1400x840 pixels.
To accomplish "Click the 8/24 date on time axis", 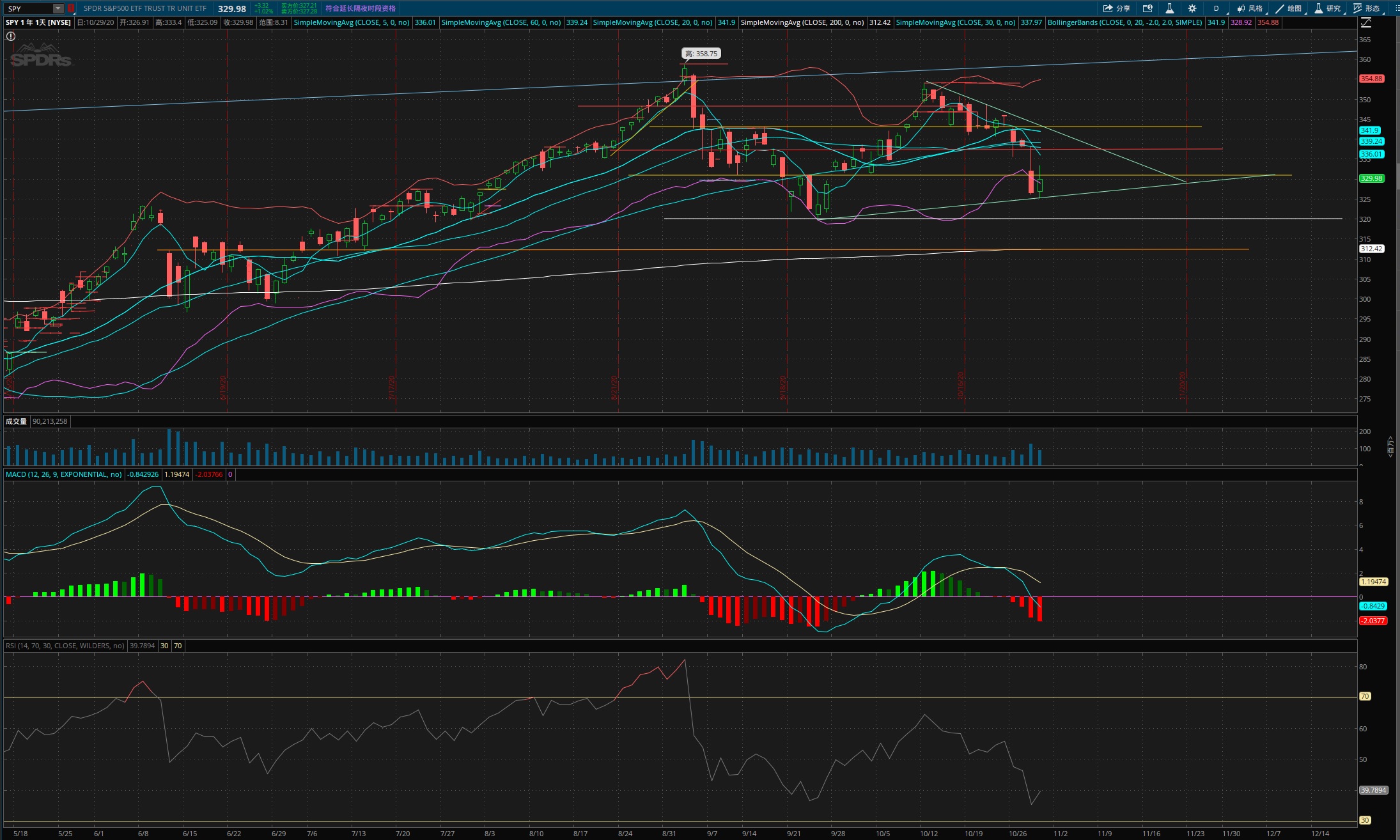I will click(625, 834).
